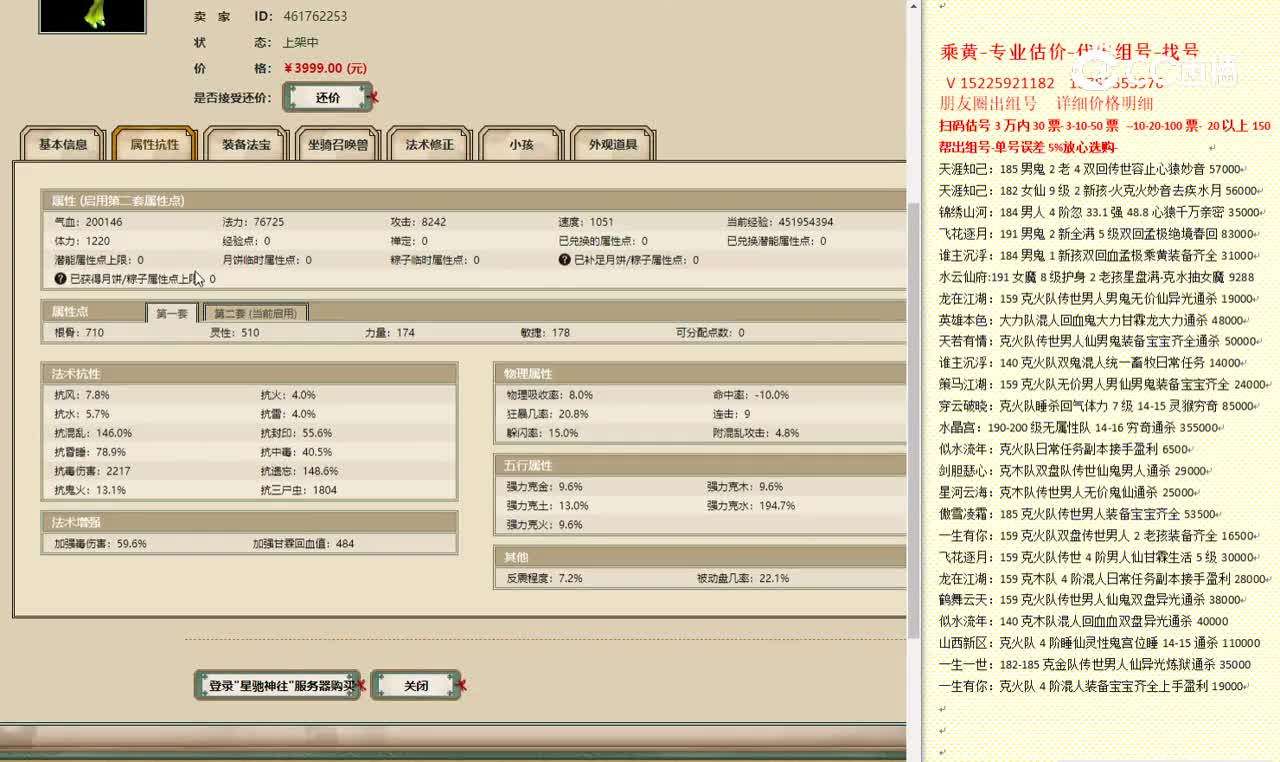Click the 敏捷: 178 value
The width and height of the screenshot is (1280, 762).
coord(545,332)
